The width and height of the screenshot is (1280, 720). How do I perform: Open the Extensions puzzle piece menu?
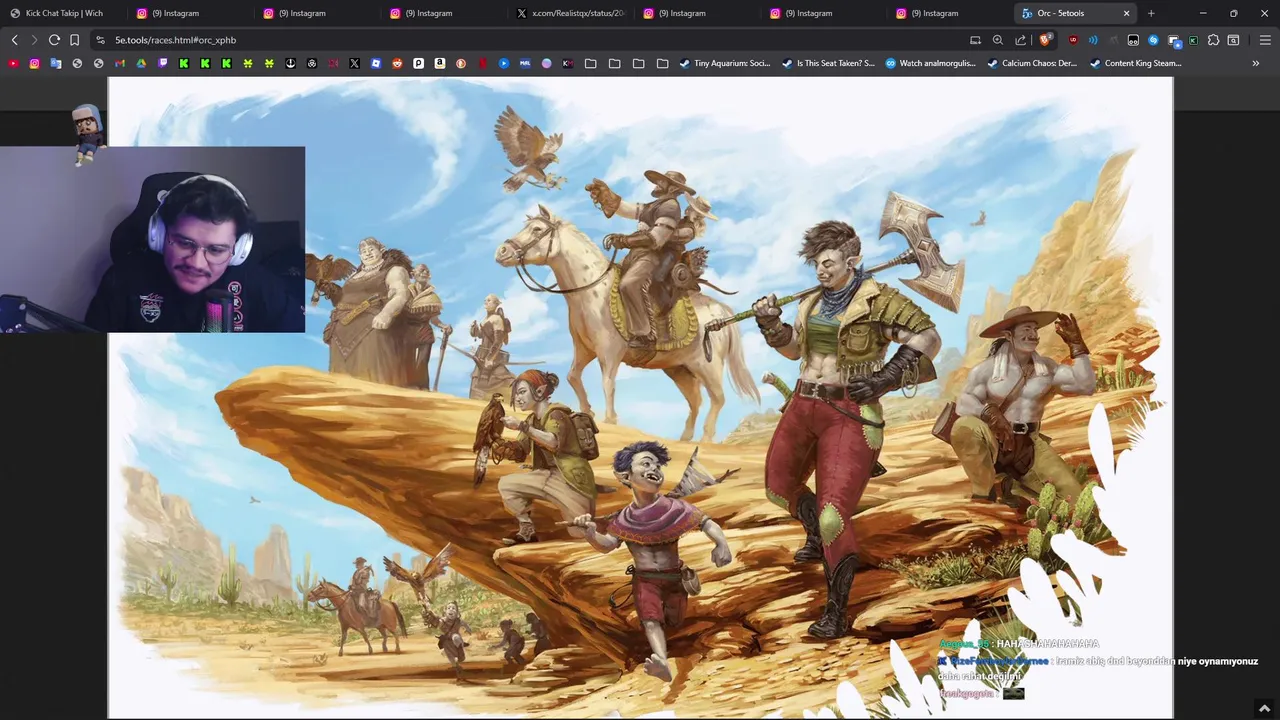point(1213,40)
